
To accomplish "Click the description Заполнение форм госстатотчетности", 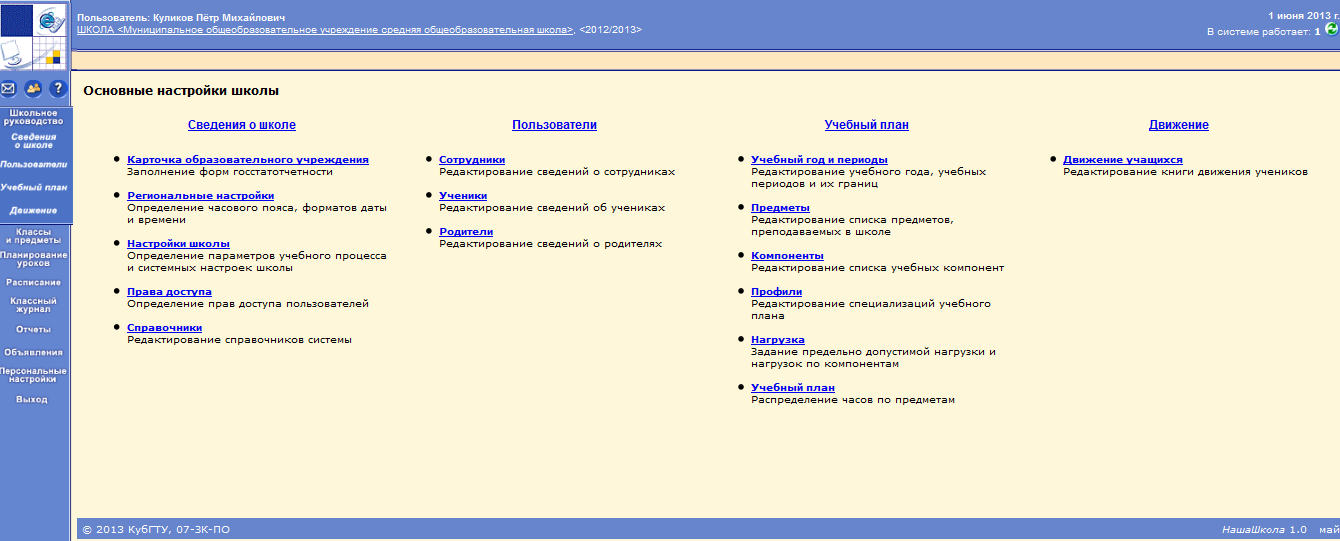I will (x=230, y=171).
